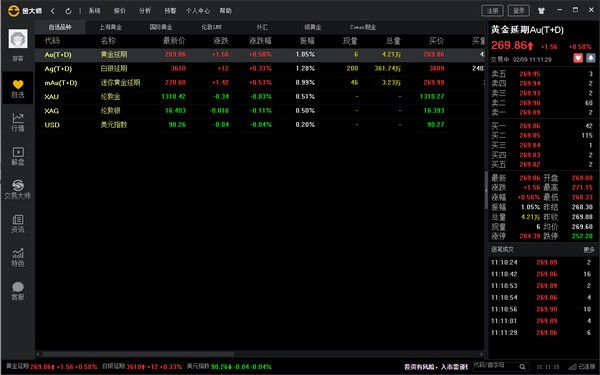Click the 买五 269.82 quote row
The image size is (600, 375).
point(542,165)
